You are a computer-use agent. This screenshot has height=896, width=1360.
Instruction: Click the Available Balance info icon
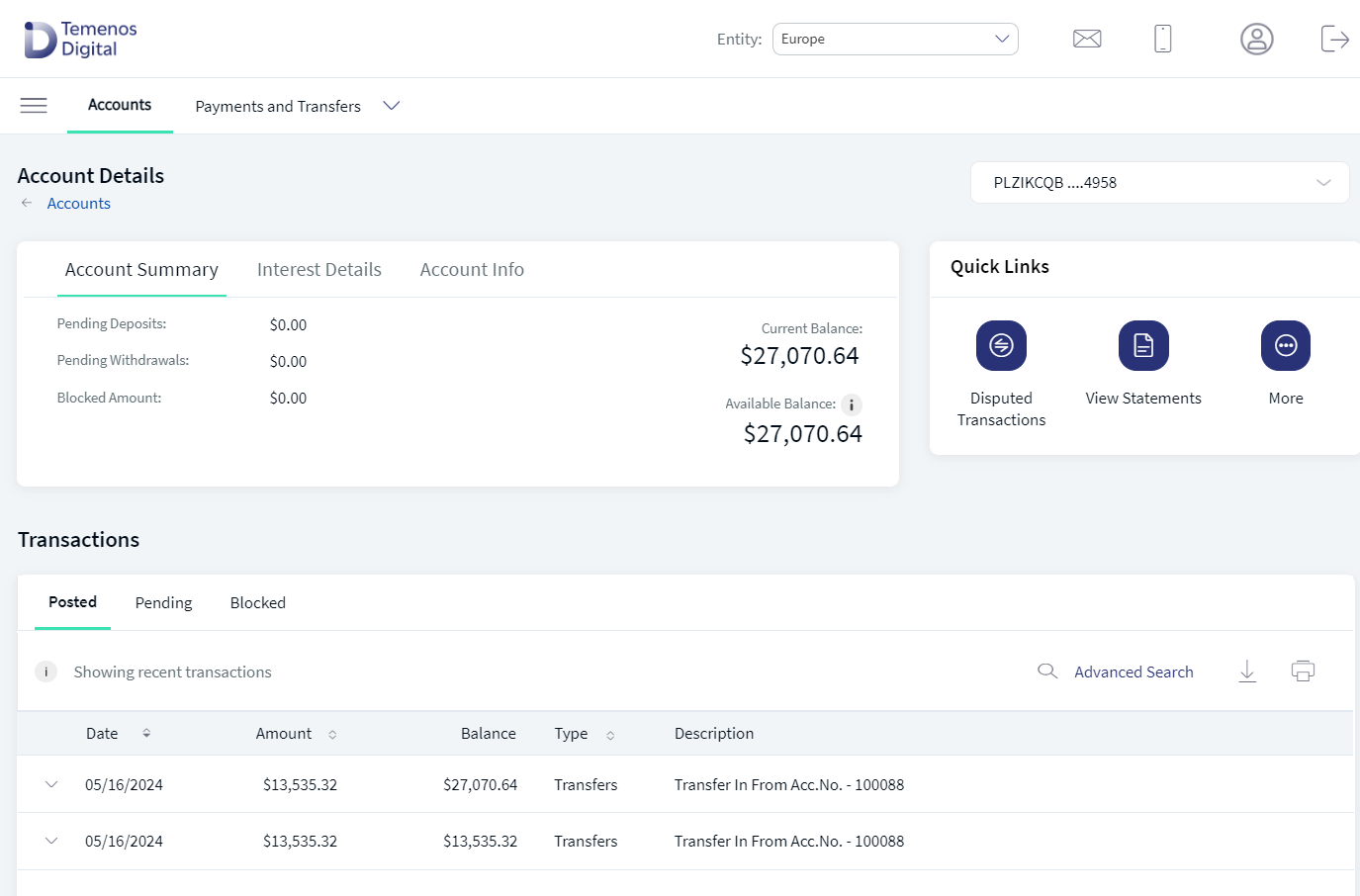(x=852, y=404)
